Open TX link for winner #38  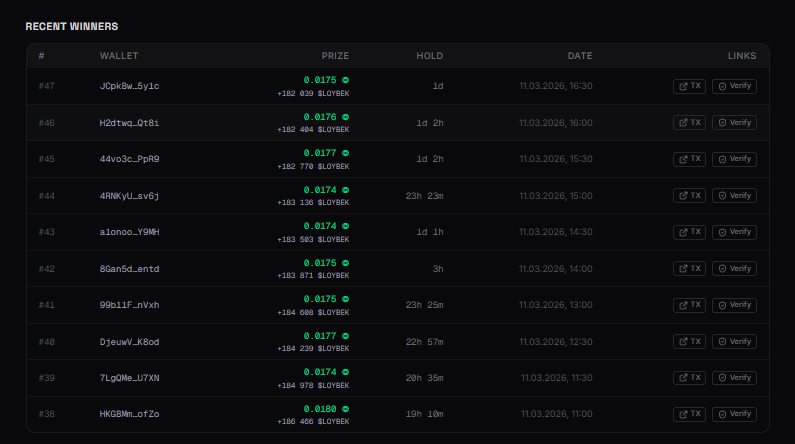(689, 414)
